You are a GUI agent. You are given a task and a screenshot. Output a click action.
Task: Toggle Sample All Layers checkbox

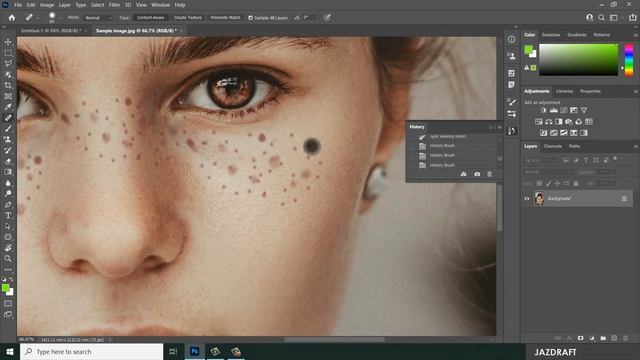pos(251,18)
